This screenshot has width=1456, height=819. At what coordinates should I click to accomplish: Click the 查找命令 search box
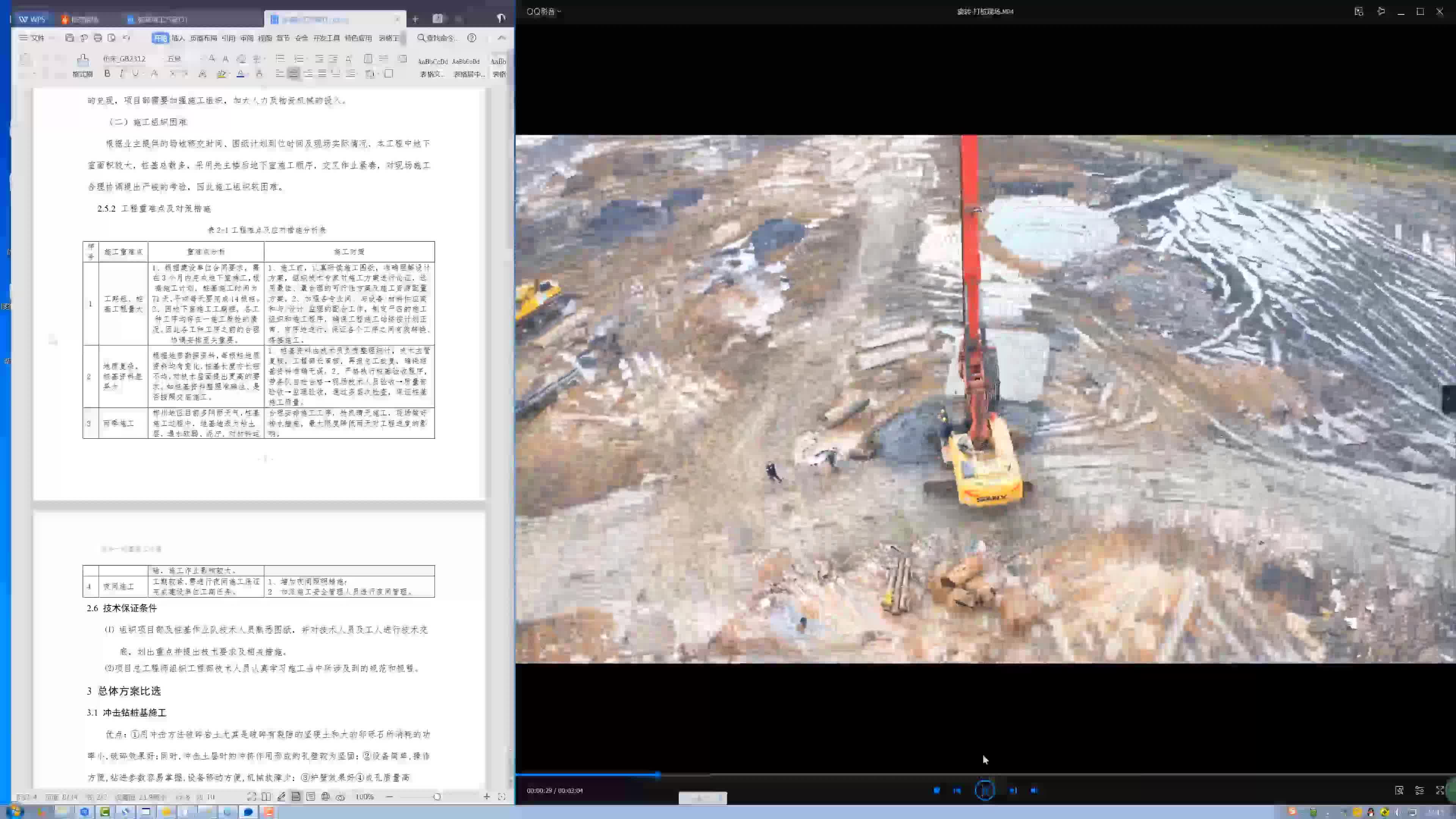pos(438,38)
